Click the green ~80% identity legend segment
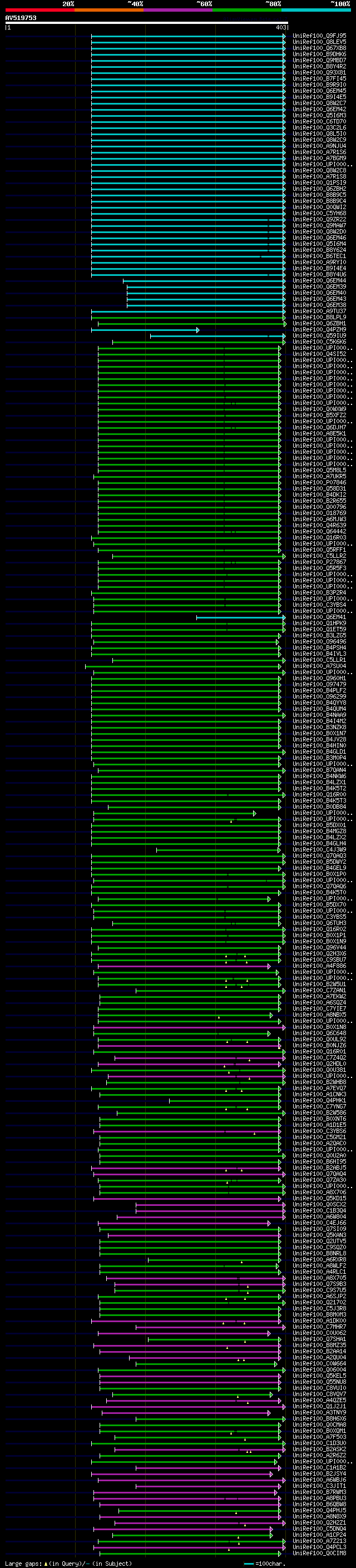This screenshot has width=356, height=1568. click(247, 10)
